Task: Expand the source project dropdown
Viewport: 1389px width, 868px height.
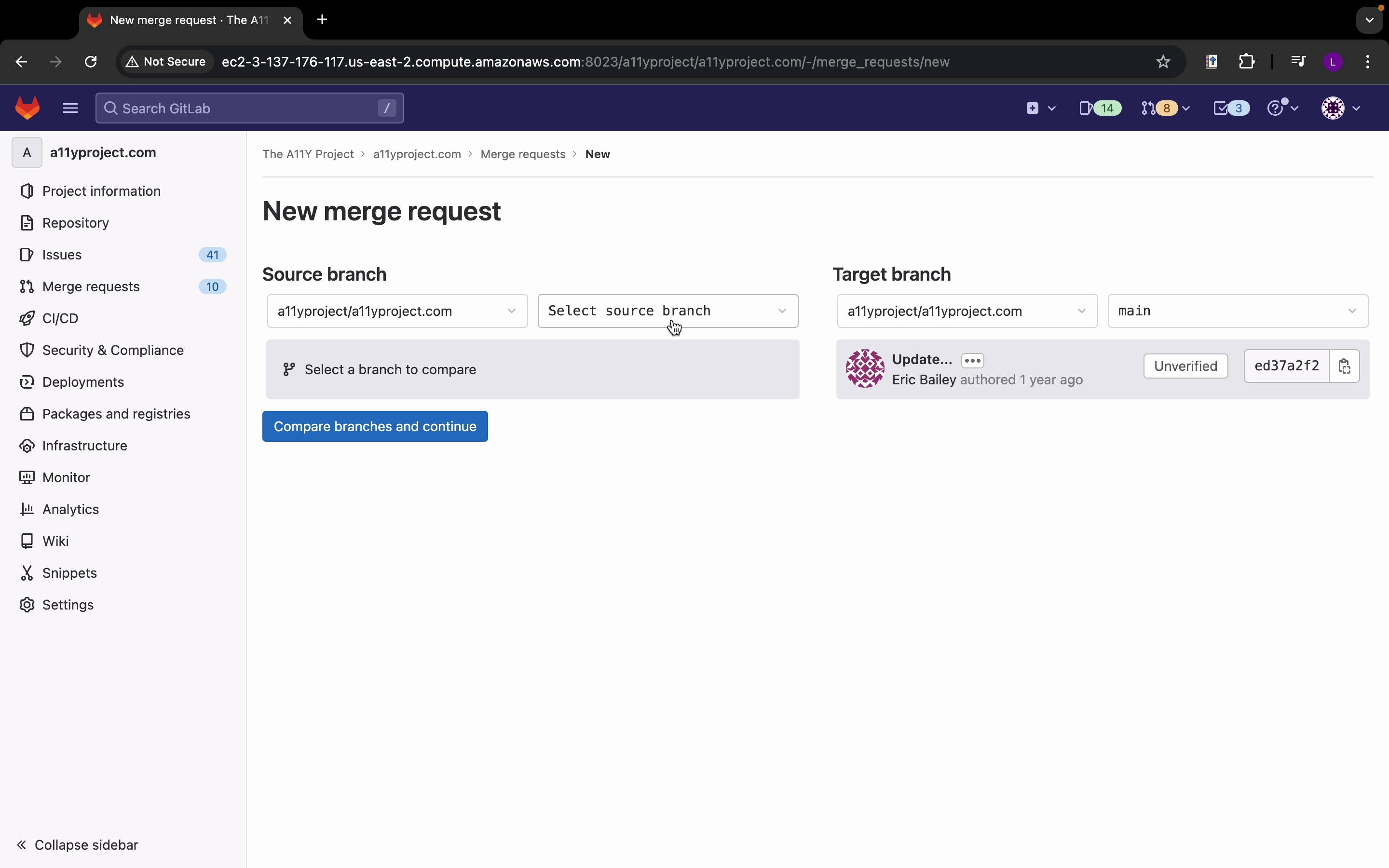Action: tap(397, 311)
